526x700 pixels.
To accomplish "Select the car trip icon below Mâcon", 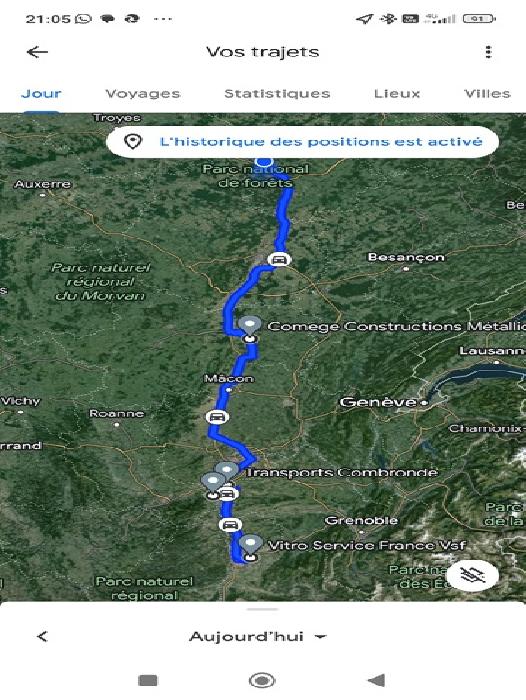I will coord(217,417).
